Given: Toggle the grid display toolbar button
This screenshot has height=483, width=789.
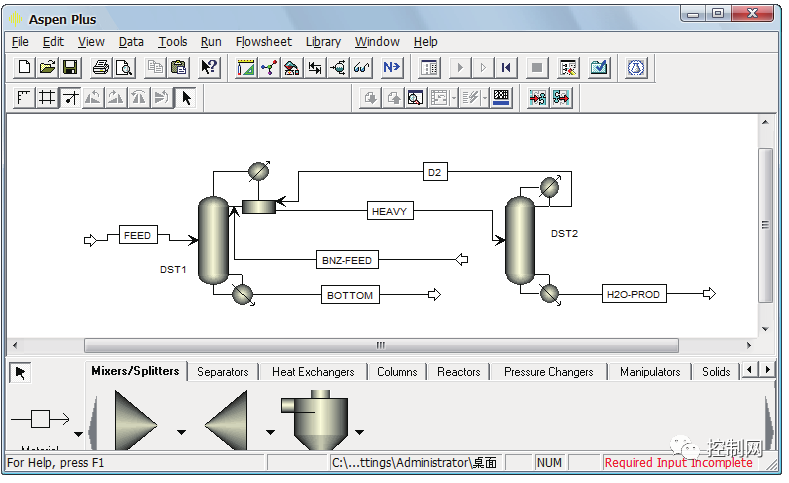Looking at the screenshot, I should (47, 97).
